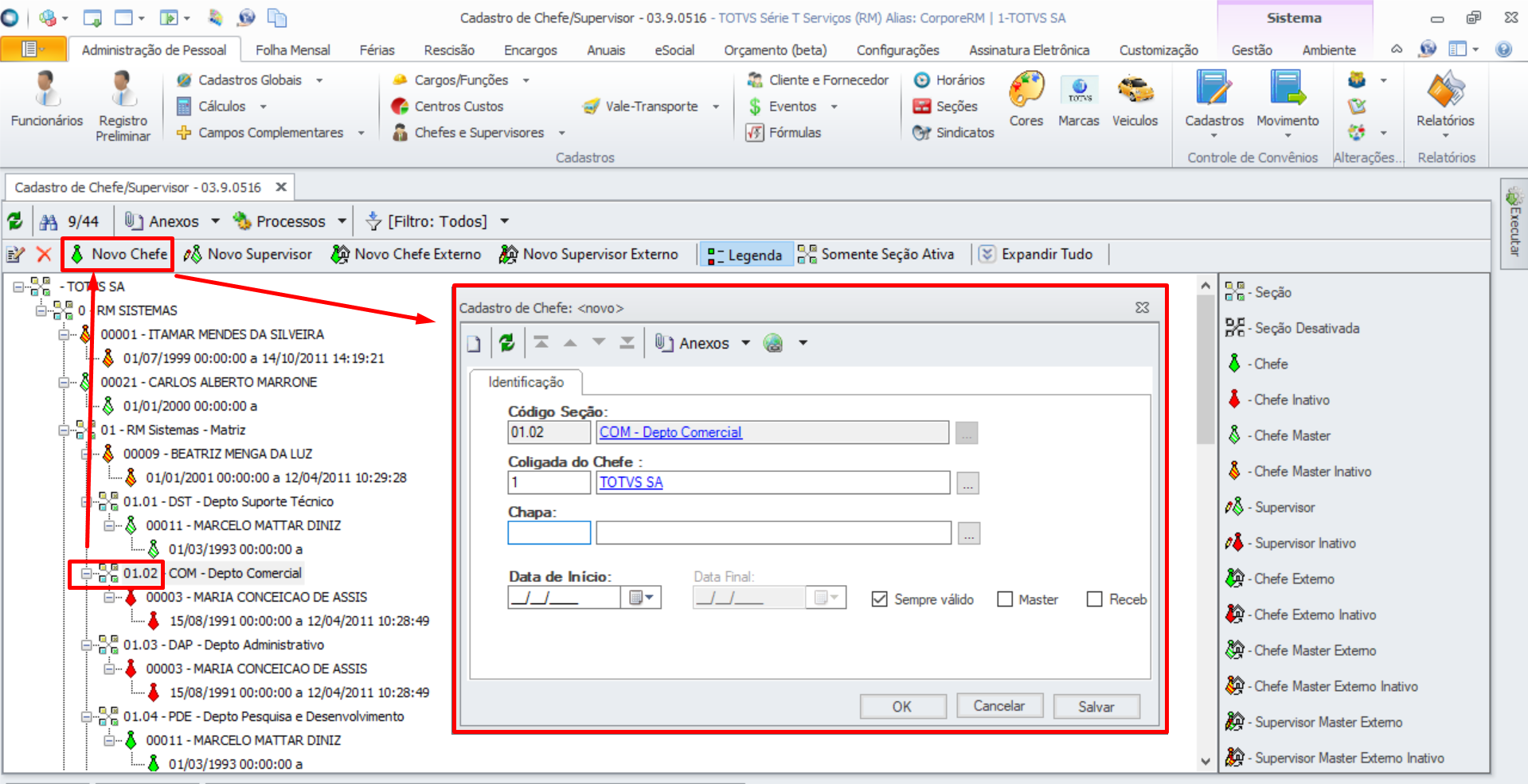Click the Código Seção lookup button

click(967, 433)
